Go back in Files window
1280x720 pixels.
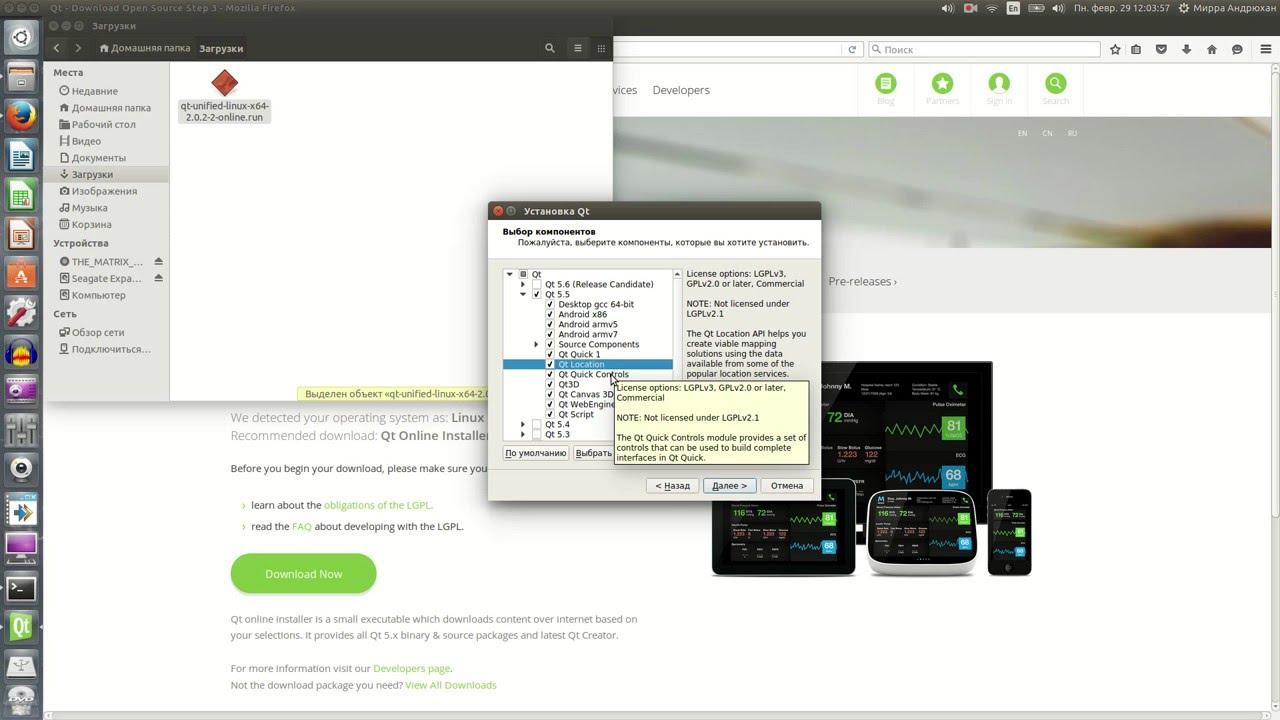point(56,48)
